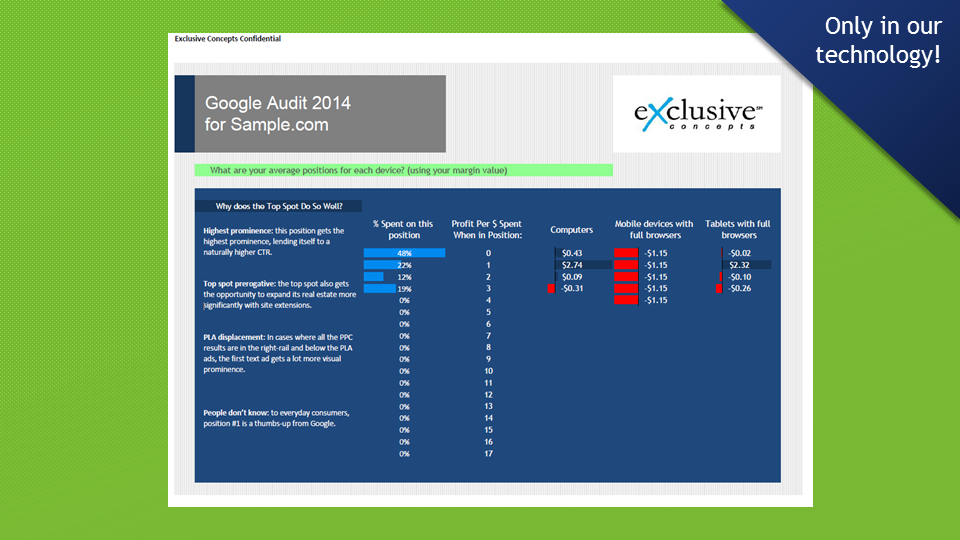Click Computers value $0.43
Screen dimensions: 960x540
coord(572,253)
